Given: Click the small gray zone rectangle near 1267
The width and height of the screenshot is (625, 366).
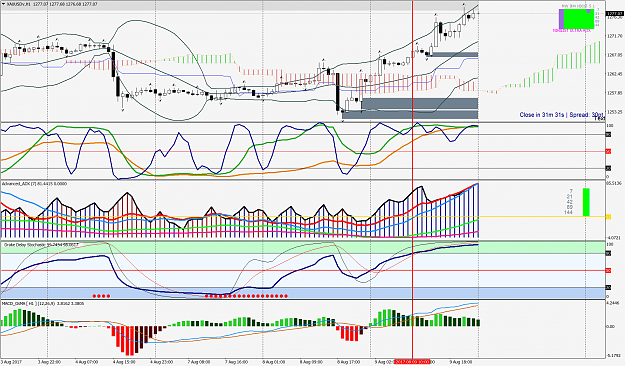Looking at the screenshot, I should pos(453,55).
